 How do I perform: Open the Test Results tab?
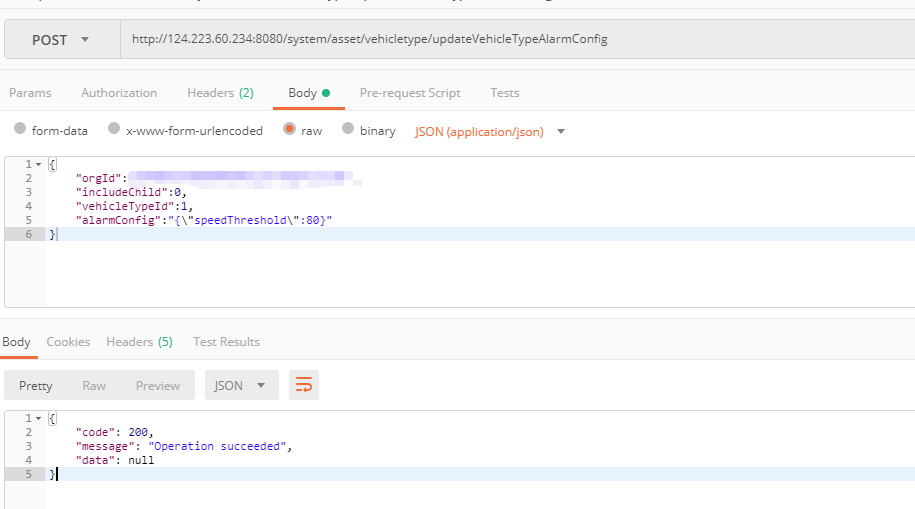pyautogui.click(x=226, y=342)
